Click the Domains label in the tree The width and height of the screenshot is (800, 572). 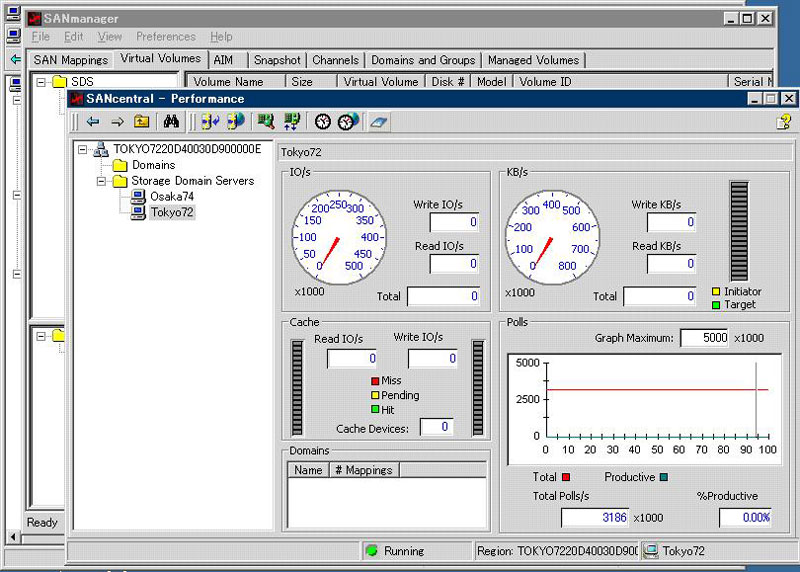[x=154, y=165]
